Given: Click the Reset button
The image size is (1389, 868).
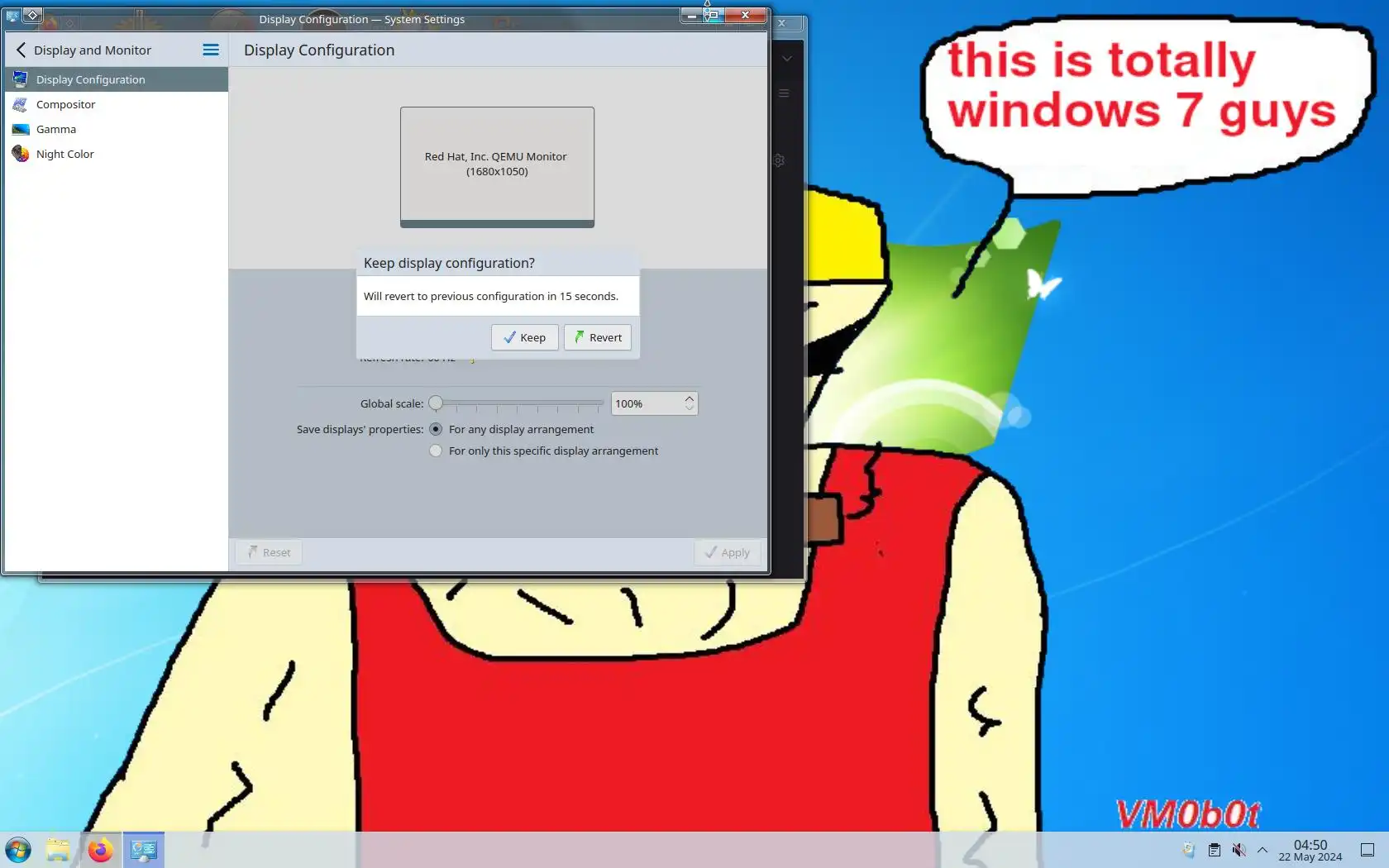Looking at the screenshot, I should point(269,552).
